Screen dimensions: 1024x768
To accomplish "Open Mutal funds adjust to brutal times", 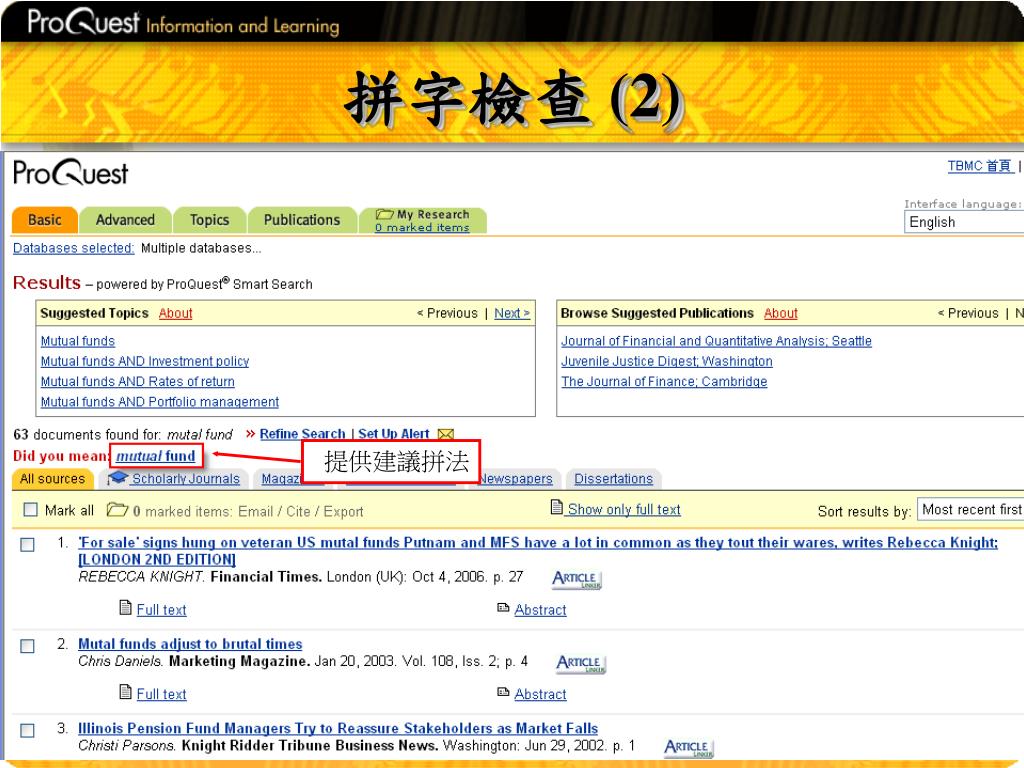I will [x=190, y=644].
